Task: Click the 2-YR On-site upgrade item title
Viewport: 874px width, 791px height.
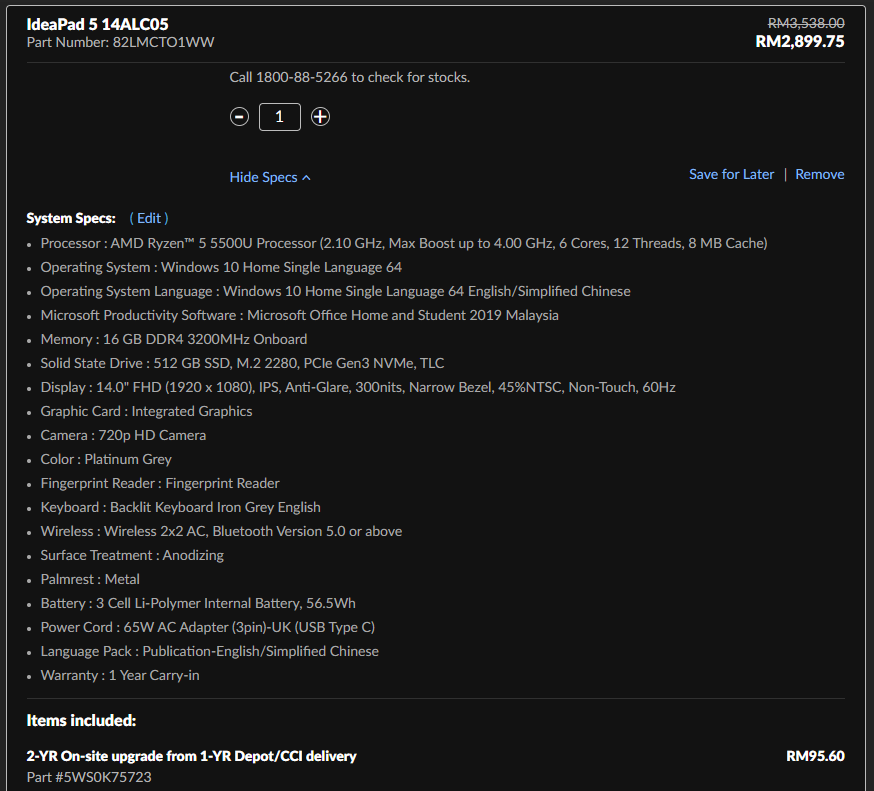Action: [191, 756]
